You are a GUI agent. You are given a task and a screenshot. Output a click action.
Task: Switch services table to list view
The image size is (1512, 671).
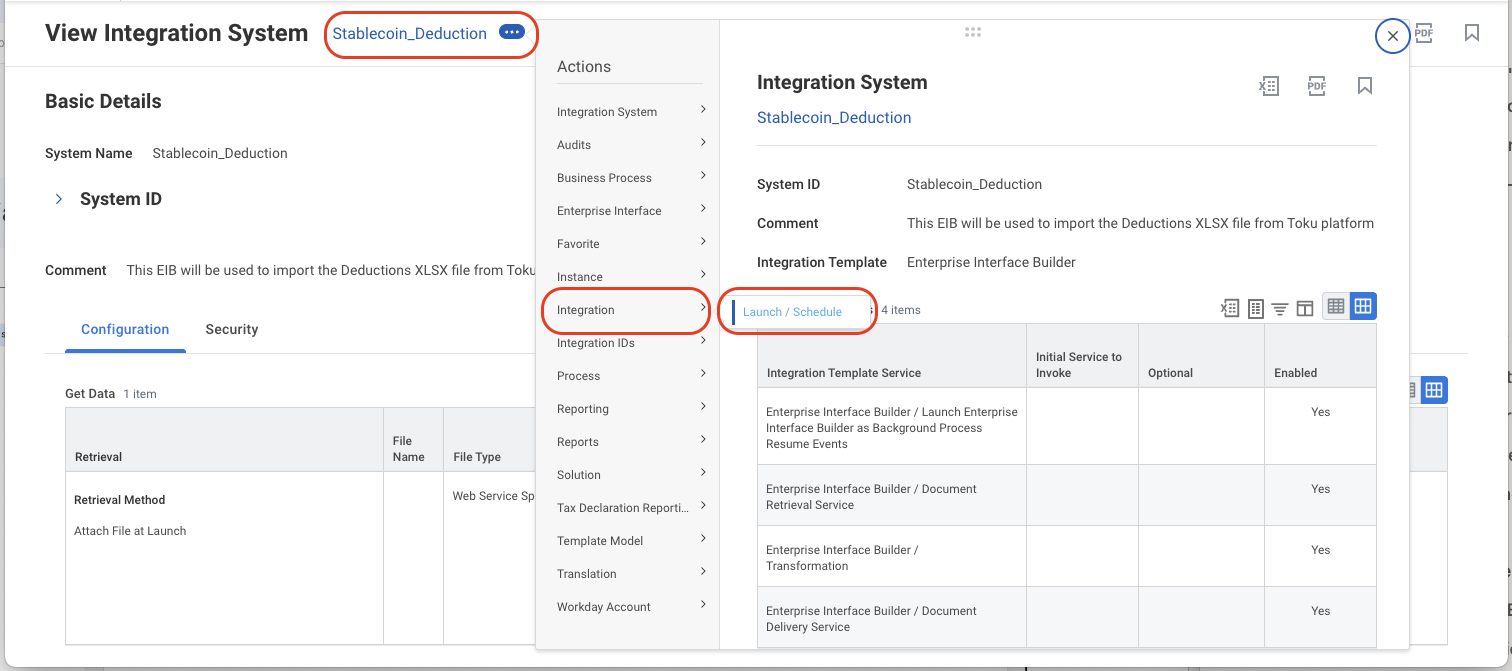click(1336, 308)
